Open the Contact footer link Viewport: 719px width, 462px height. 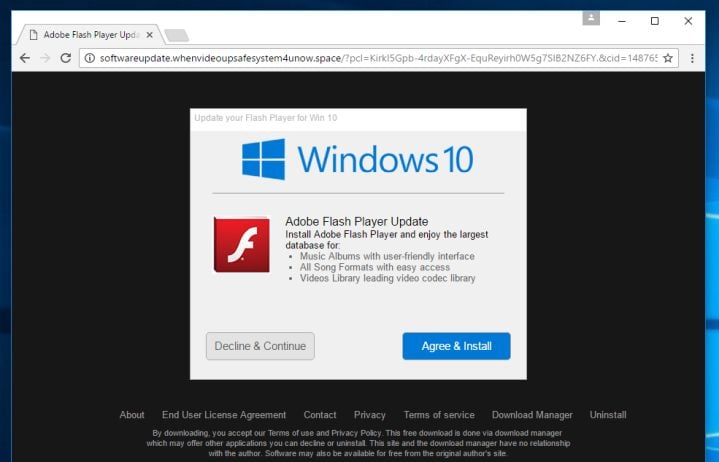point(320,415)
